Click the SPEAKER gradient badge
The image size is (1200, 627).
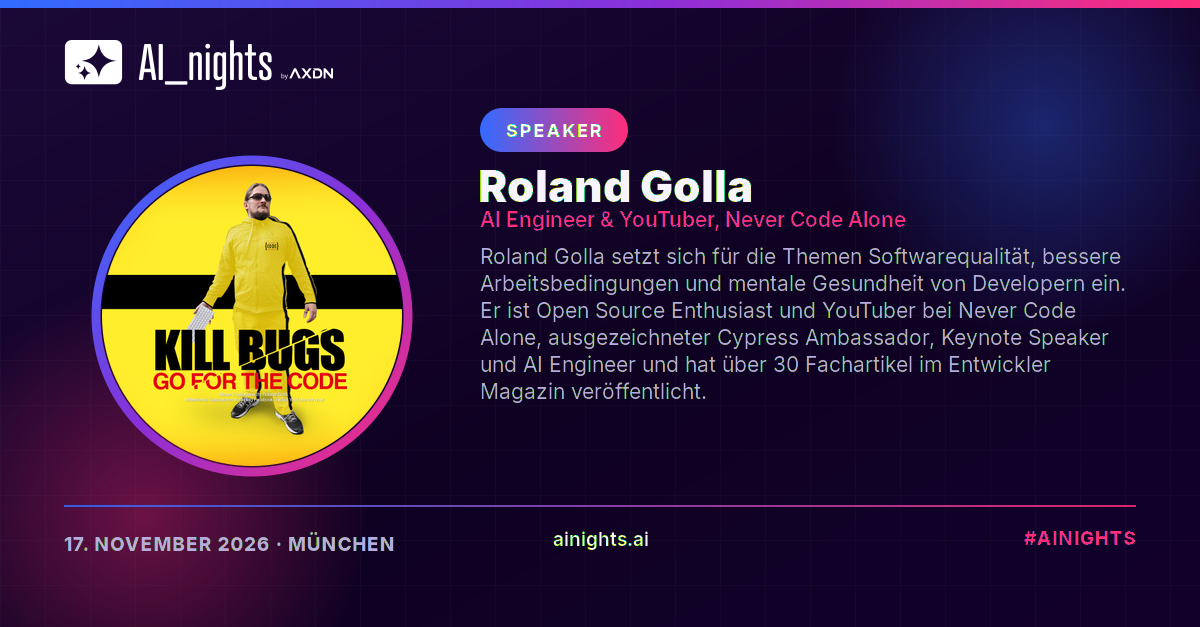[x=554, y=130]
